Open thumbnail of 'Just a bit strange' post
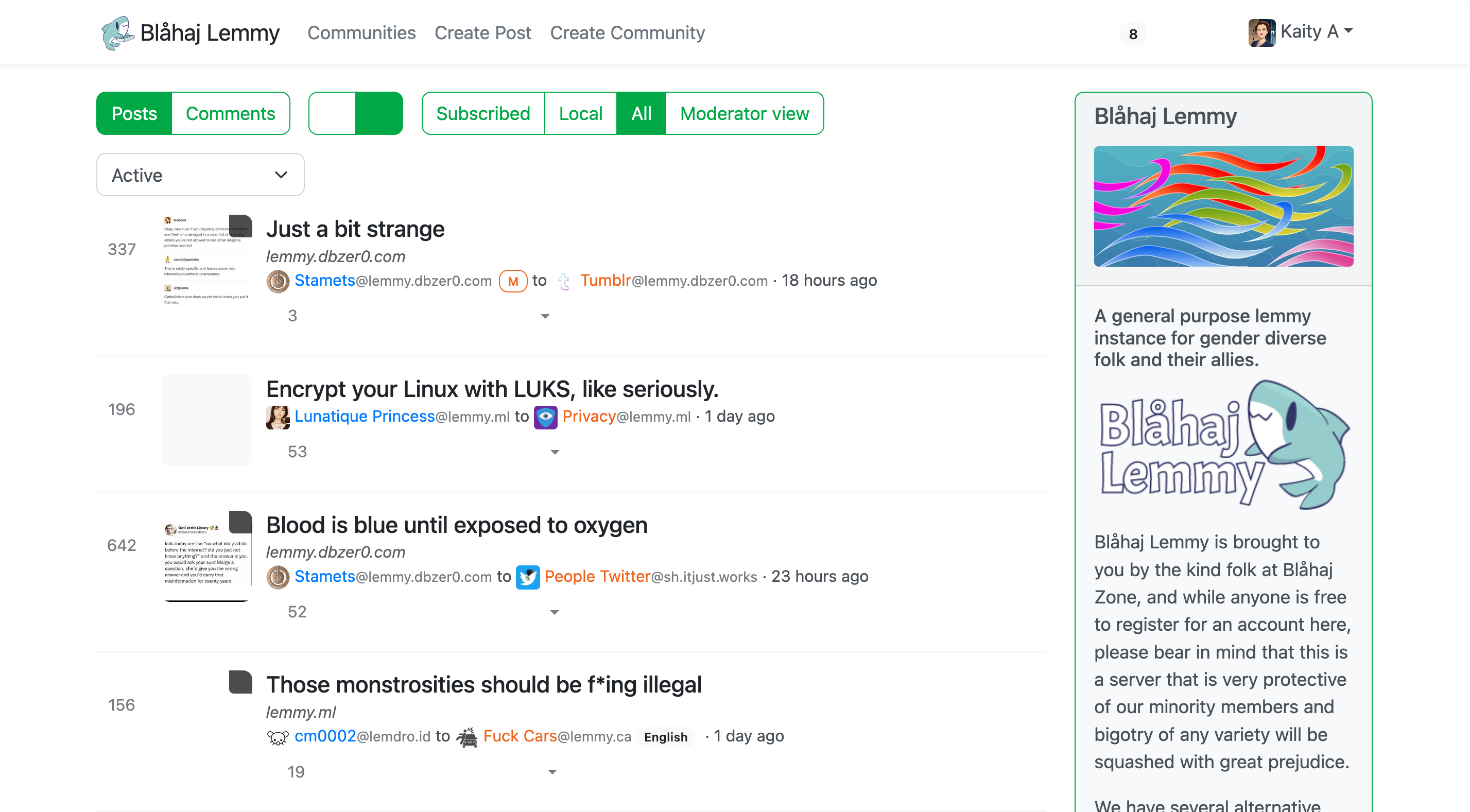The width and height of the screenshot is (1470, 812). coord(206,260)
